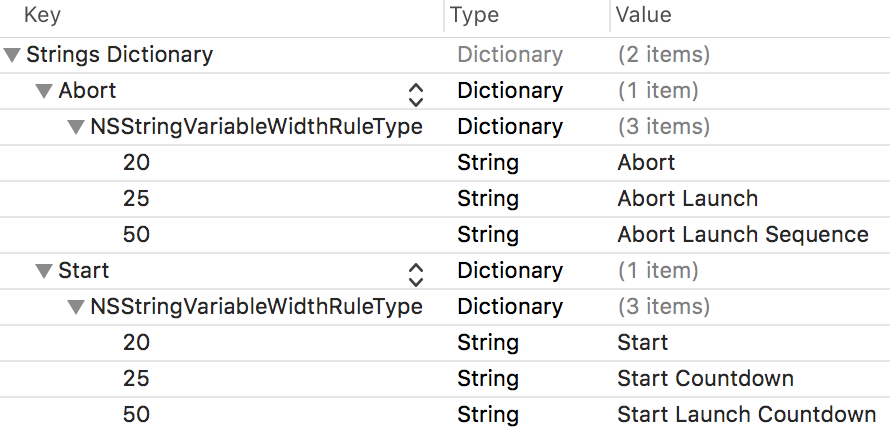Select the "Start Countdown" value cell
This screenshot has height=430, width=890.
[x=705, y=379]
